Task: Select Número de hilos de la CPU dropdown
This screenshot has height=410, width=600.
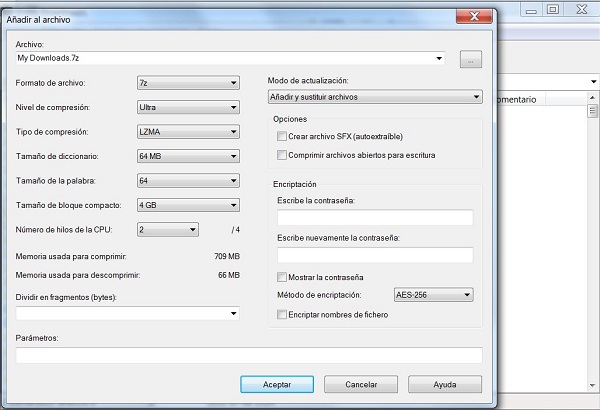Action: click(x=168, y=230)
